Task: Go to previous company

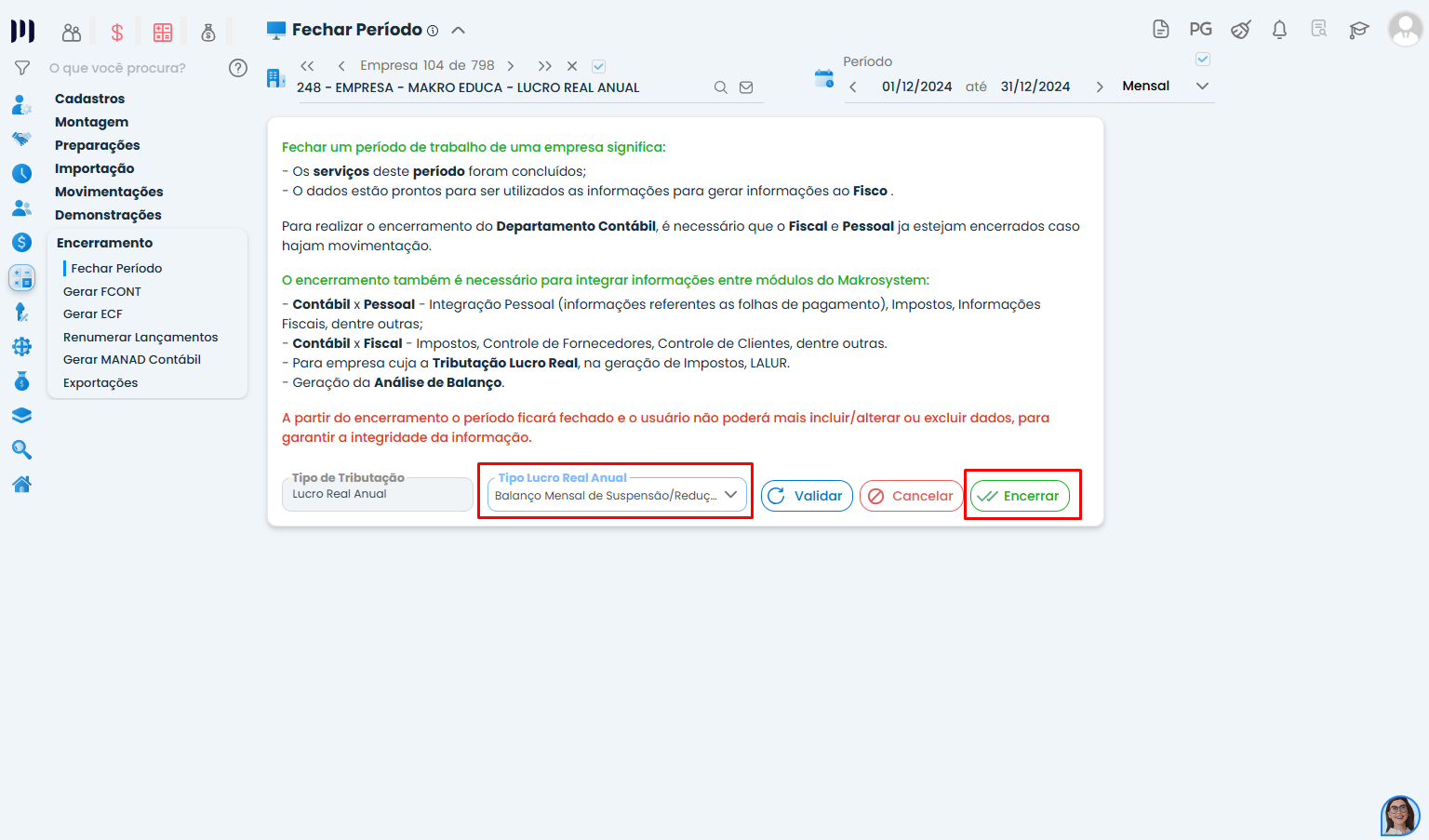Action: click(x=341, y=66)
